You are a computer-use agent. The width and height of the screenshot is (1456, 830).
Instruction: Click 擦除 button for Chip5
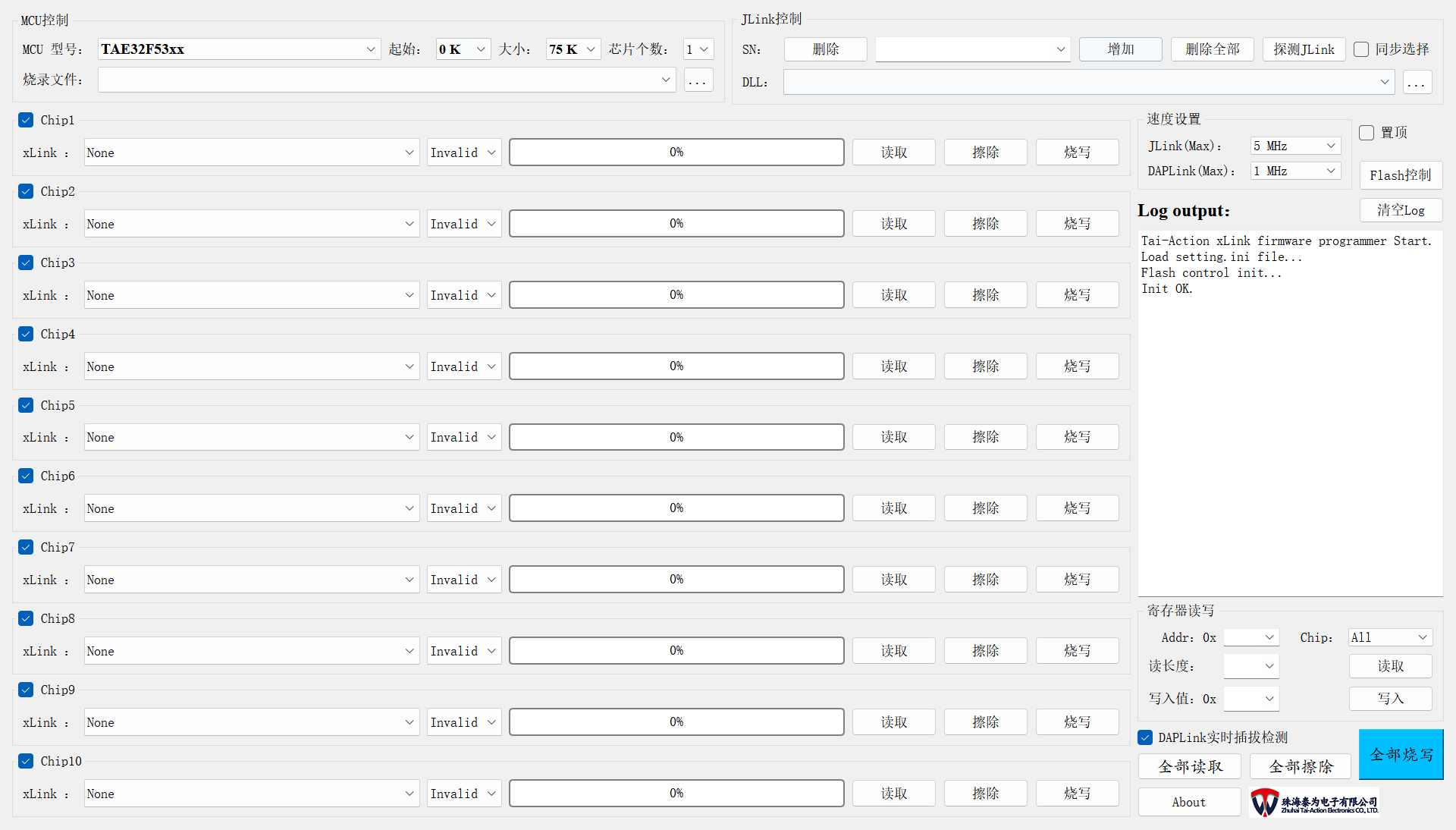(x=985, y=437)
